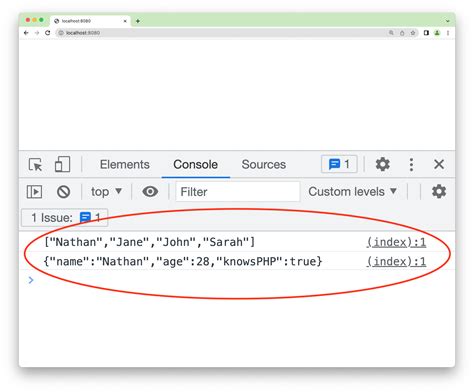Image resolution: width=474 pixels, height=392 pixels.
Task: Go back in browser history
Action: click(26, 33)
